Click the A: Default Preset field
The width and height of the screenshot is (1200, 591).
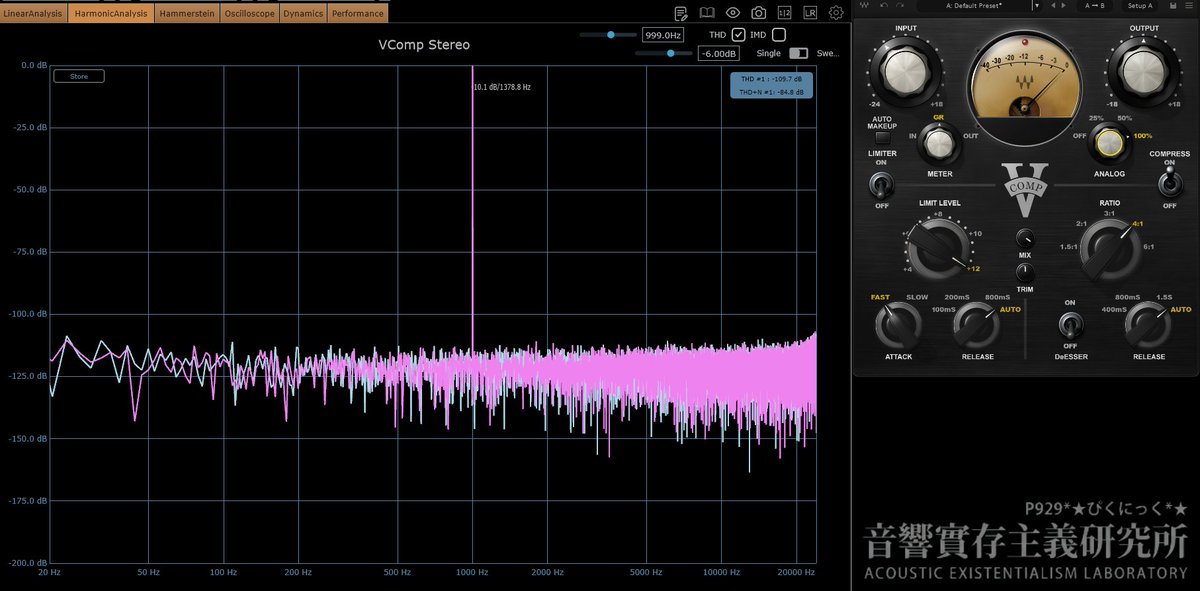(974, 5)
